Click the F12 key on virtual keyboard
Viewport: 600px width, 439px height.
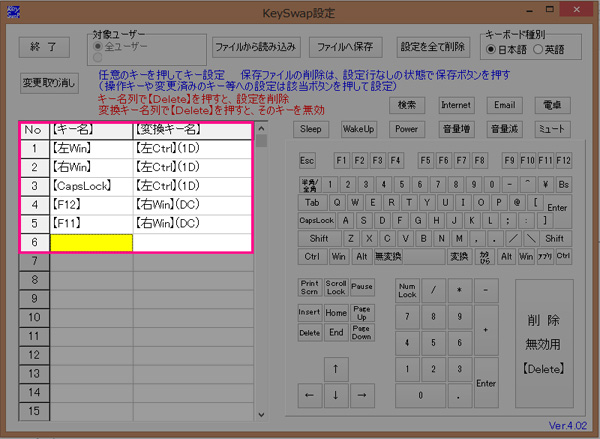564,160
